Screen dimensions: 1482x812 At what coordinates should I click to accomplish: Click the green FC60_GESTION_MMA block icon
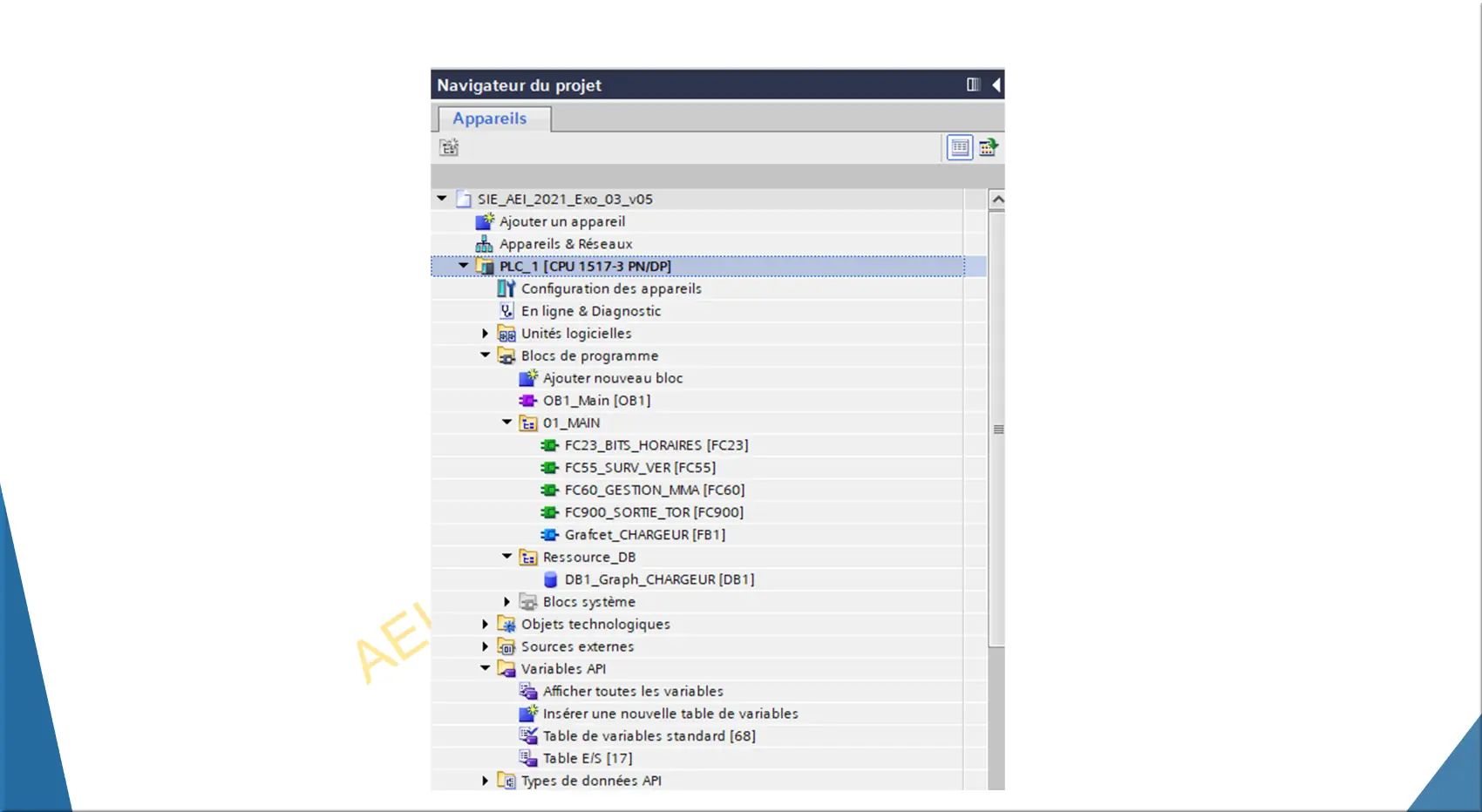[x=550, y=490]
